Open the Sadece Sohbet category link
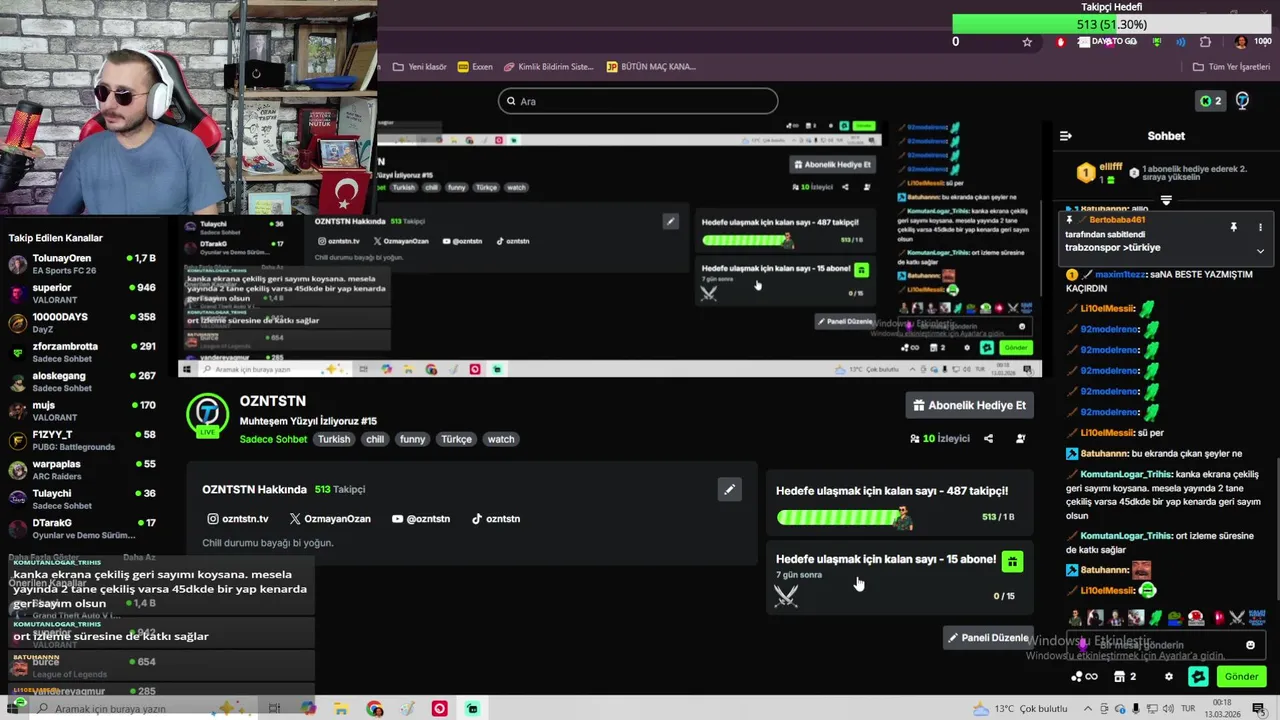 coord(273,439)
